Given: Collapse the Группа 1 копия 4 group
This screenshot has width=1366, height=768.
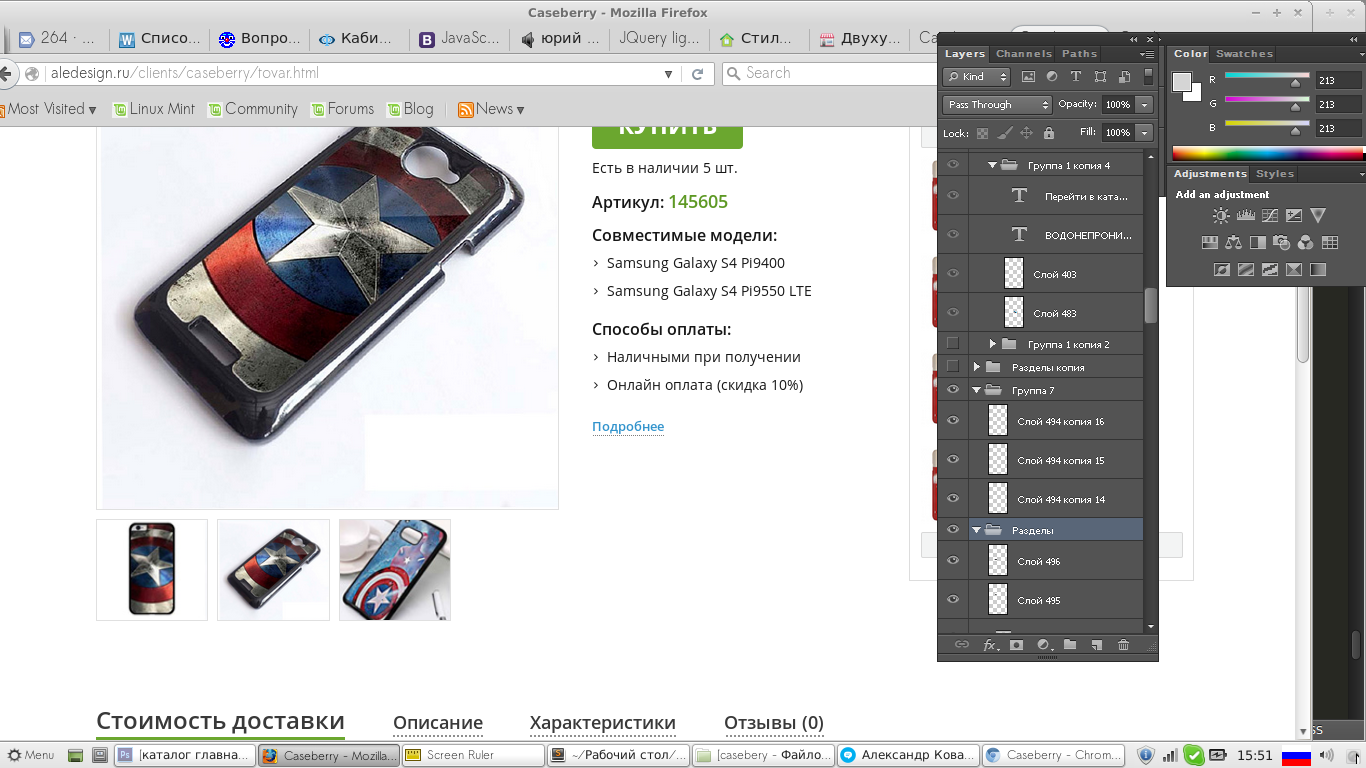Looking at the screenshot, I should (x=992, y=165).
